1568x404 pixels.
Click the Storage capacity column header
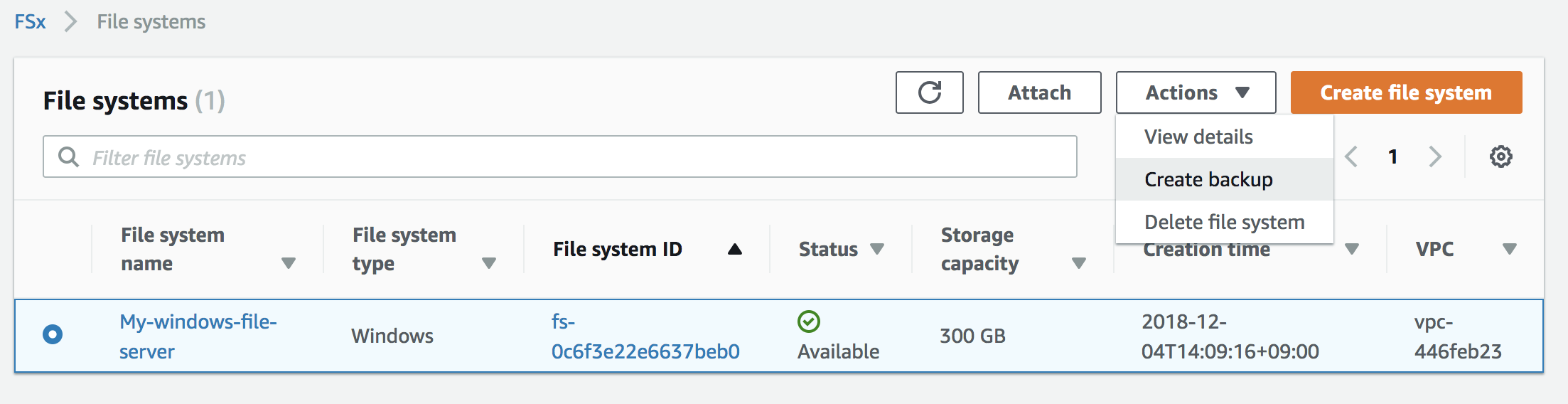pos(979,249)
